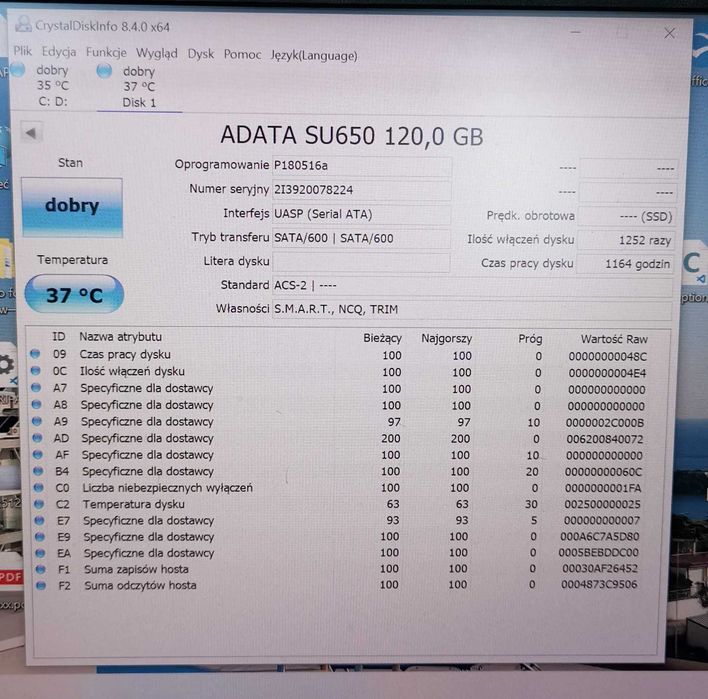Click status dot for attribute A8

pos(37,404)
